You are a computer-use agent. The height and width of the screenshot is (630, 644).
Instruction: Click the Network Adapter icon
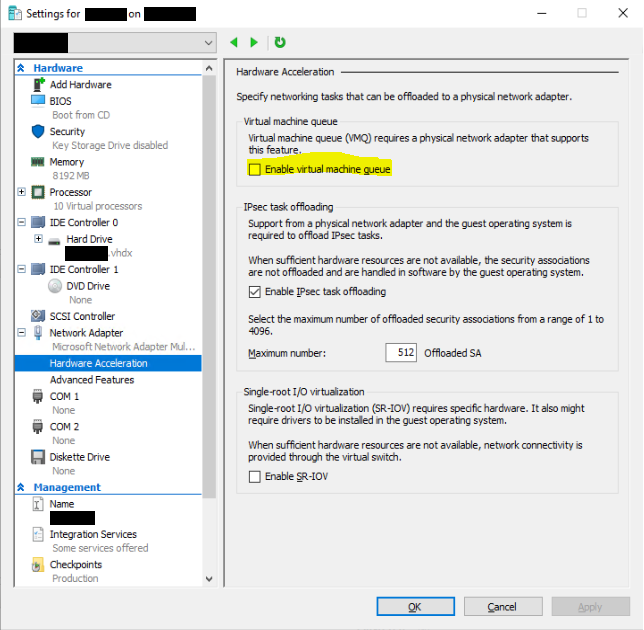point(38,332)
